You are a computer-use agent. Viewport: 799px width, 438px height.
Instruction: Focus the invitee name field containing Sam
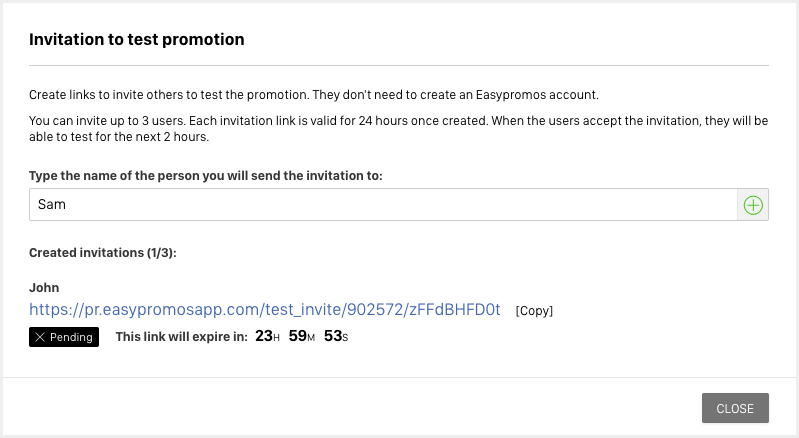[383, 205]
